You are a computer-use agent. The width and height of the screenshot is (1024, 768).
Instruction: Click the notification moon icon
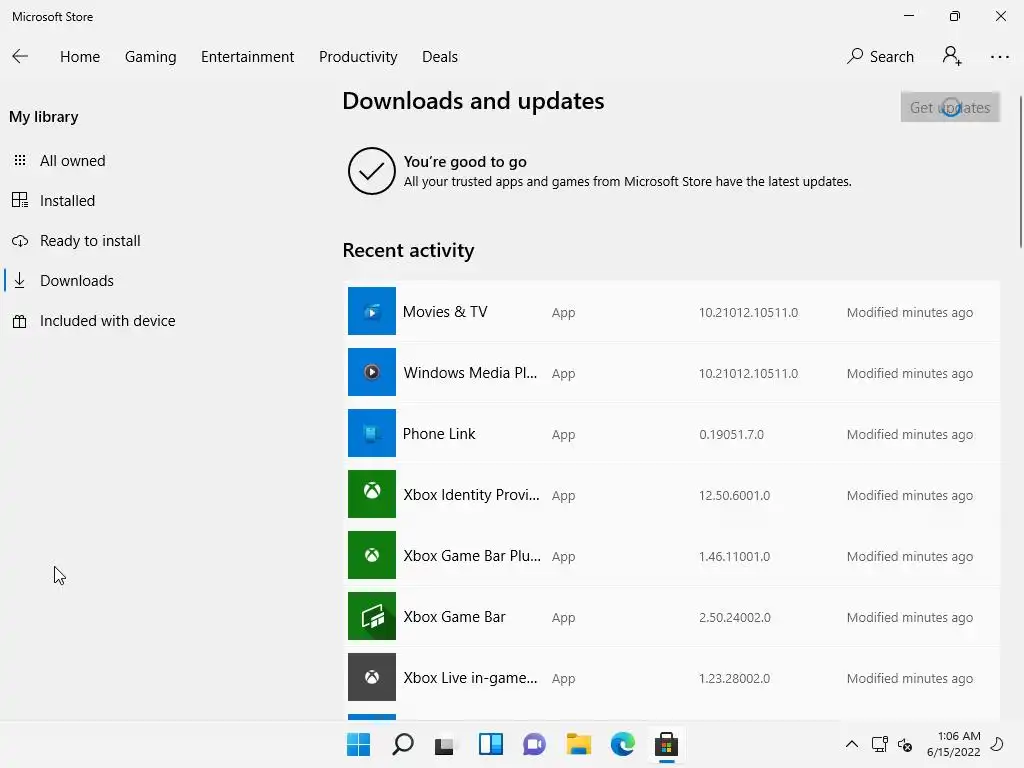tap(997, 744)
